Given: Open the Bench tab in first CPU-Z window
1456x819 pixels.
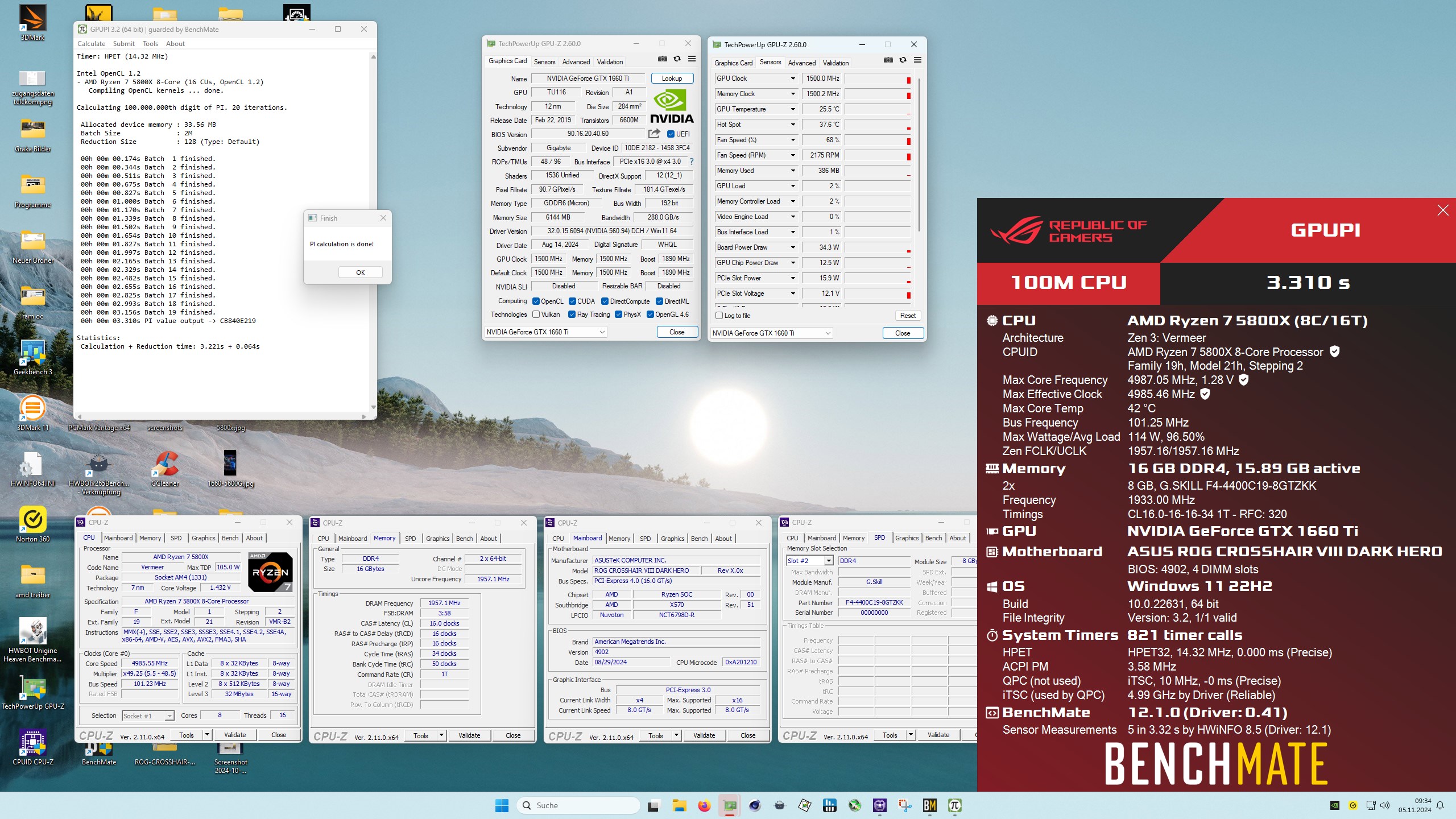Looking at the screenshot, I should (x=230, y=538).
